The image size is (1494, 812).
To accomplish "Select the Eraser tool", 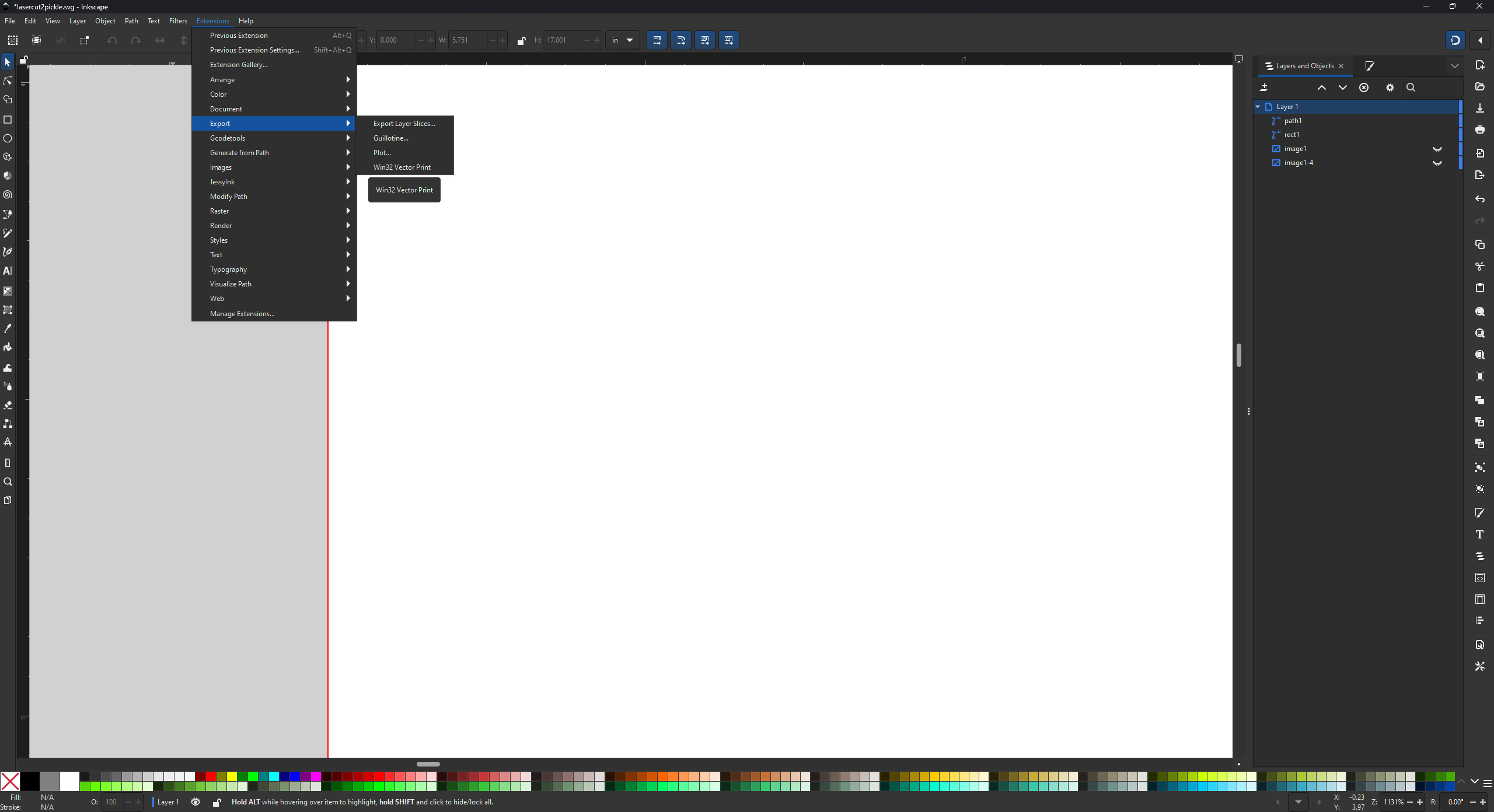I will (8, 405).
